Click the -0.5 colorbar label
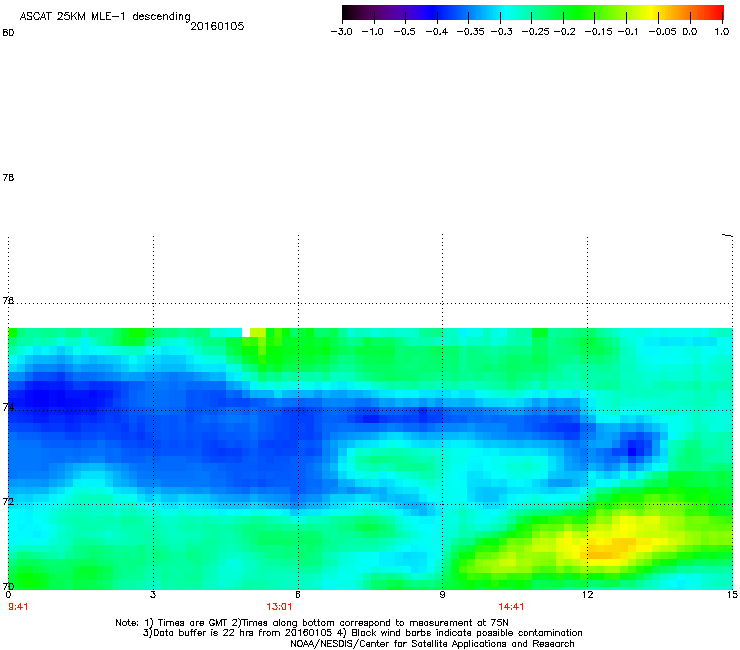The width and height of the screenshot is (740, 650). pyautogui.click(x=404, y=32)
